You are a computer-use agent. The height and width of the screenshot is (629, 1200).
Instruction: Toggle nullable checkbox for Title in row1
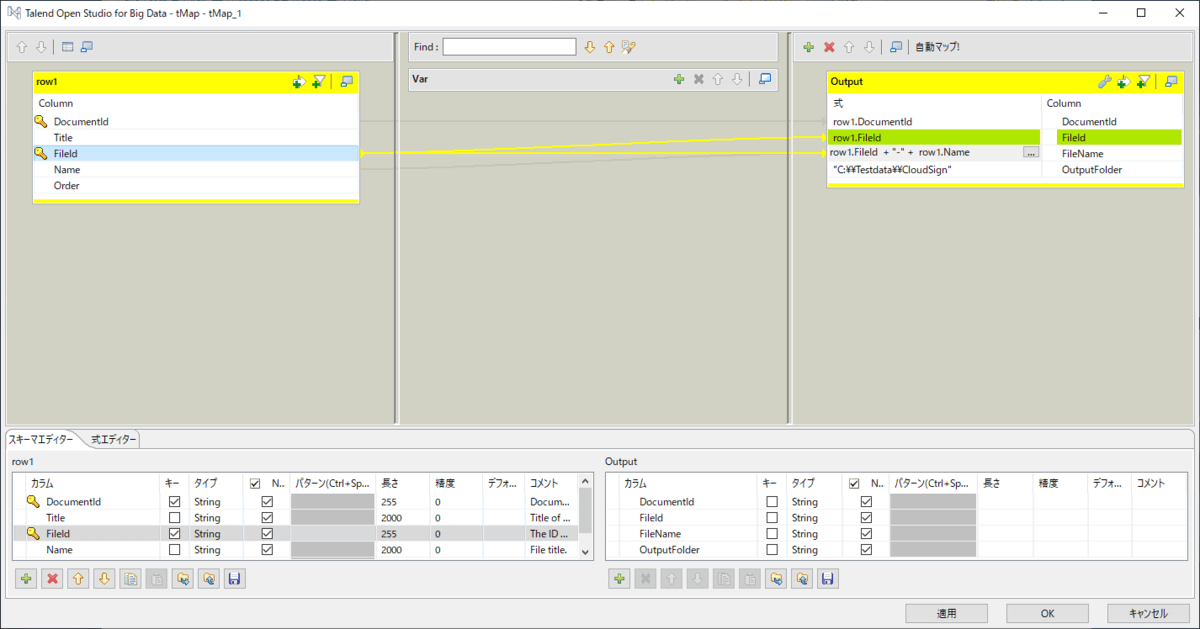click(x=267, y=517)
